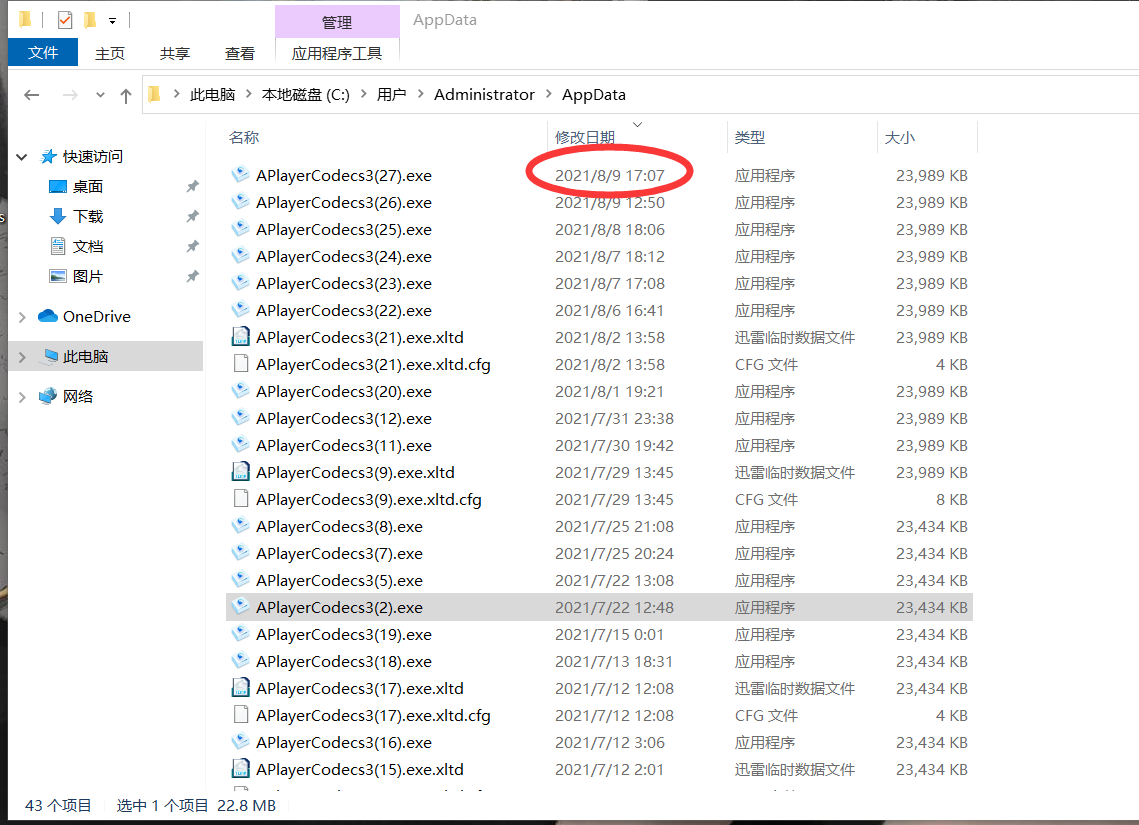Select the OneDrive cloud icon in sidebar
Screen dimensions: 1139x825
click(48, 316)
